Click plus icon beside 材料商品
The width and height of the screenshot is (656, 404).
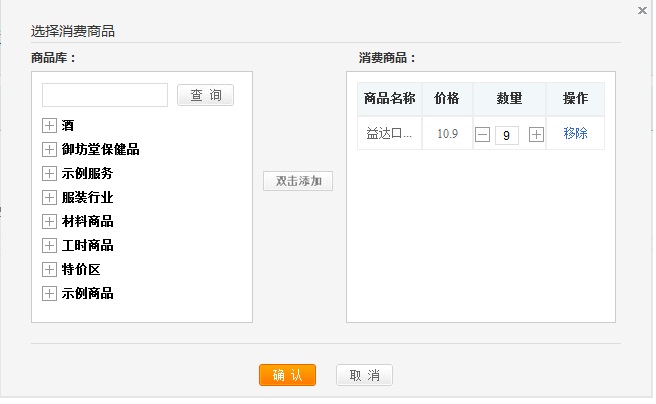tap(49, 222)
